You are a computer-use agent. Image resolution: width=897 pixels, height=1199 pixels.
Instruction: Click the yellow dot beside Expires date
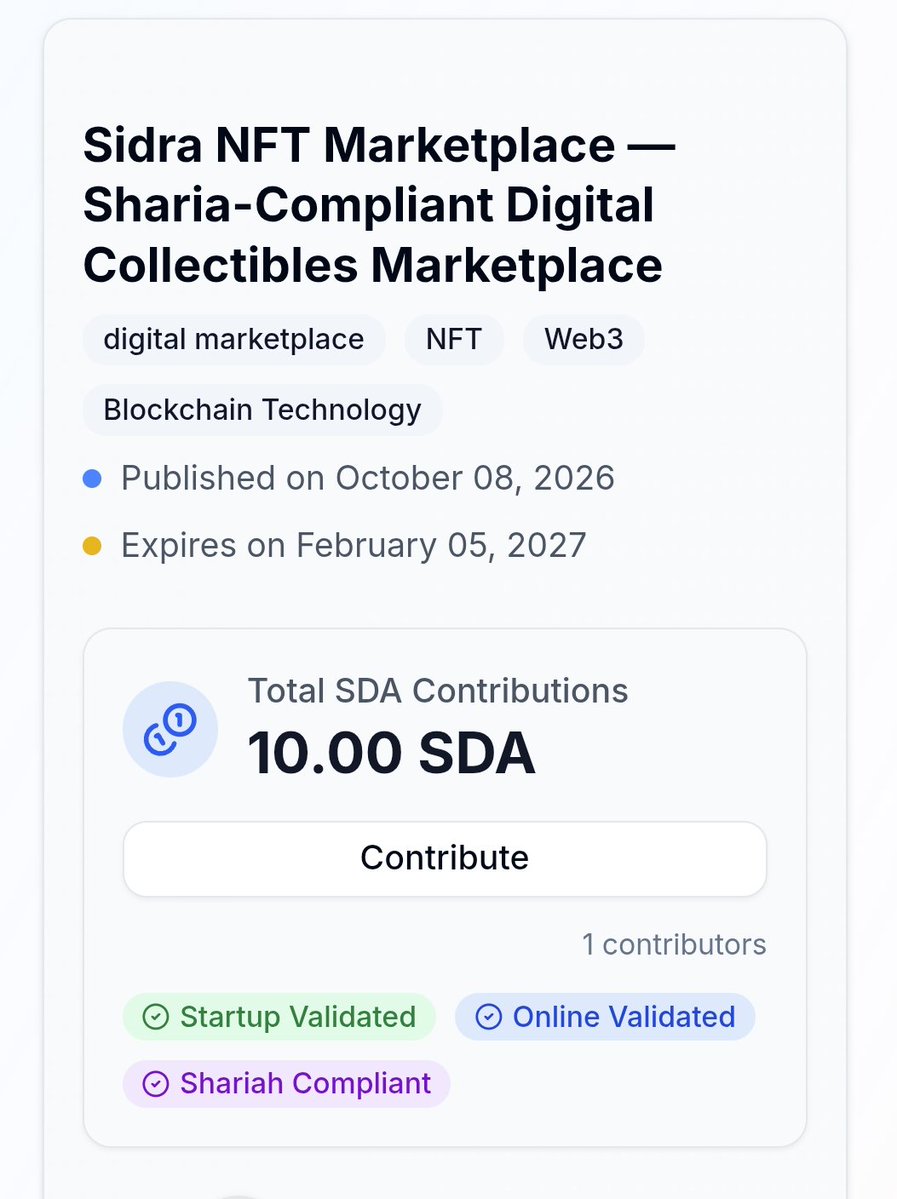[x=92, y=546]
